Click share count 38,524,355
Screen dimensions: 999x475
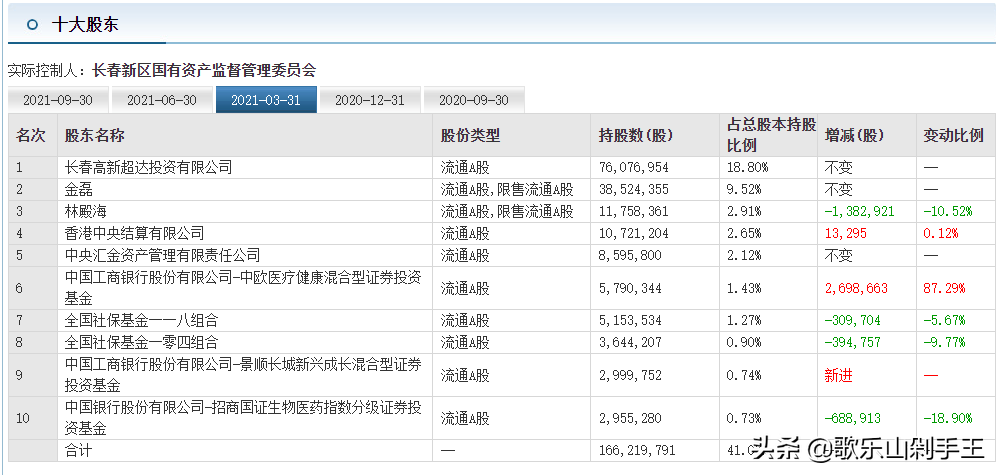(634, 190)
